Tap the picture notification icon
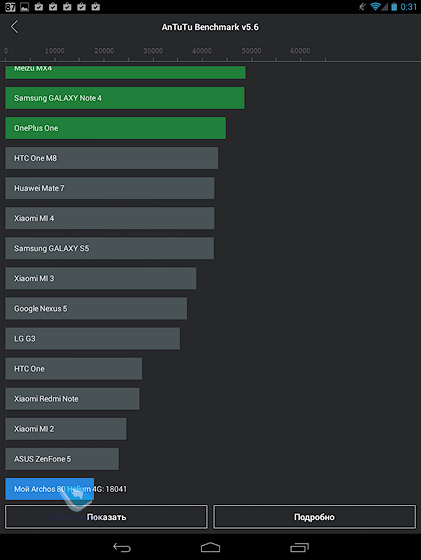The height and width of the screenshot is (560, 421). point(25,7)
